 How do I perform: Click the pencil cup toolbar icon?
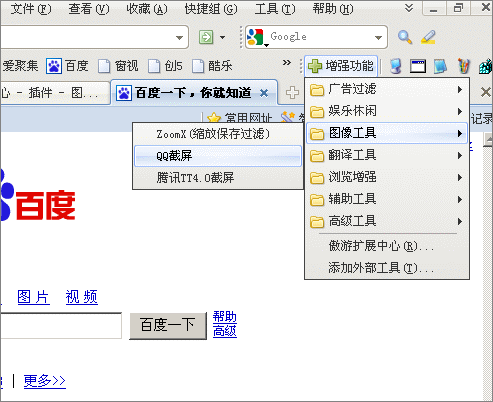point(464,66)
